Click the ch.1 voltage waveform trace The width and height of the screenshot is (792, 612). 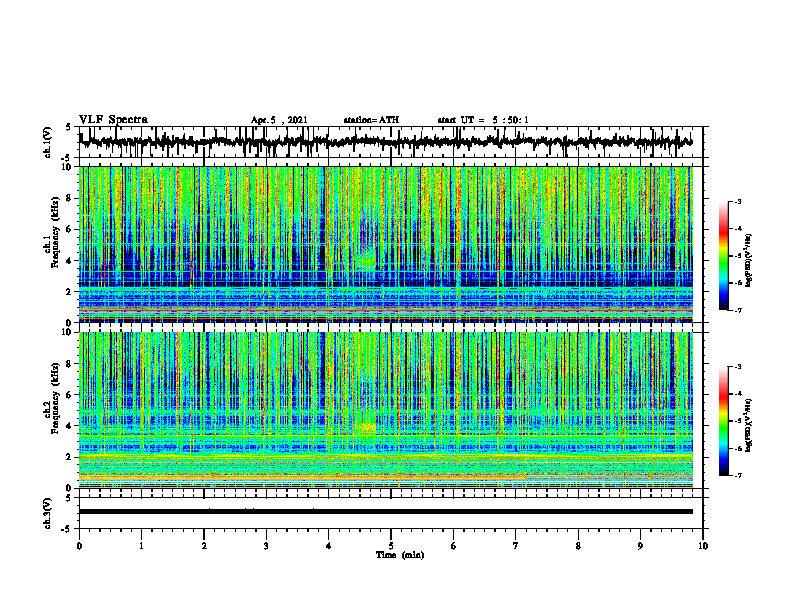coord(386,142)
